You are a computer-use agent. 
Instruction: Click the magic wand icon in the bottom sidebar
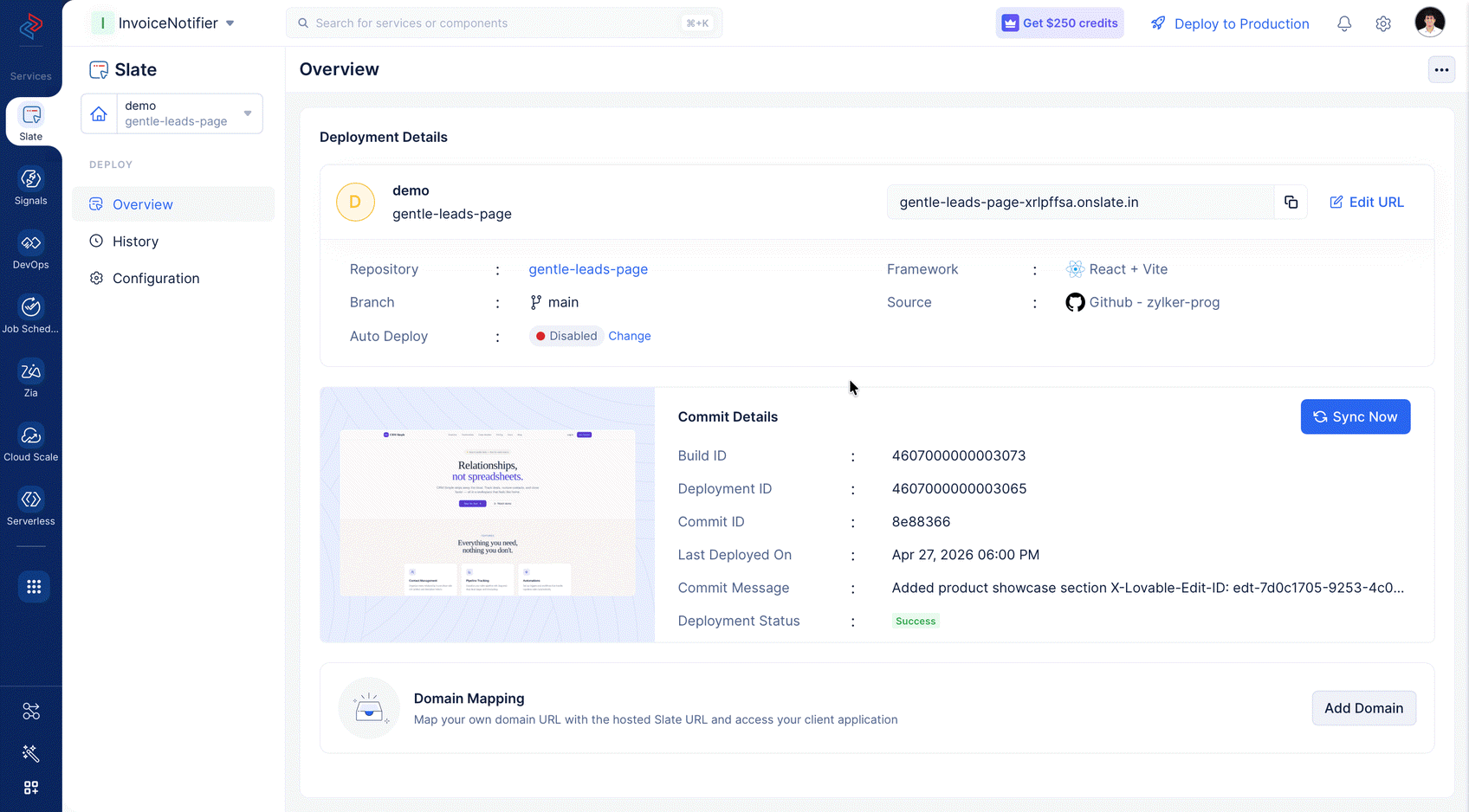click(x=31, y=753)
